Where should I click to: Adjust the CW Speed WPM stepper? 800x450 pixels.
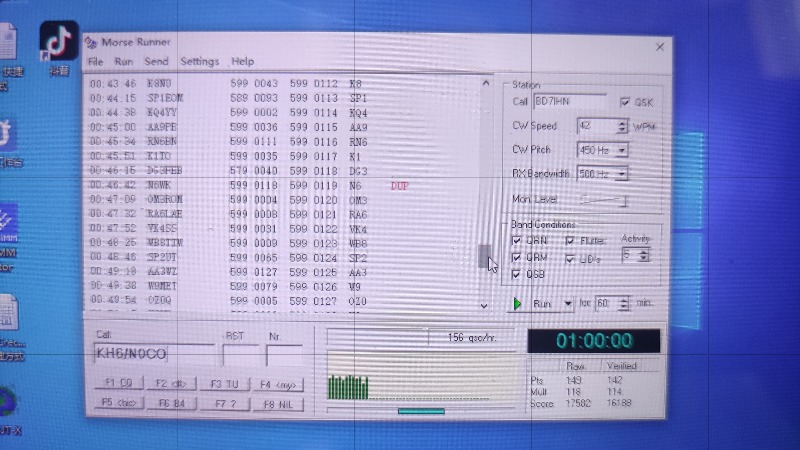coord(621,126)
